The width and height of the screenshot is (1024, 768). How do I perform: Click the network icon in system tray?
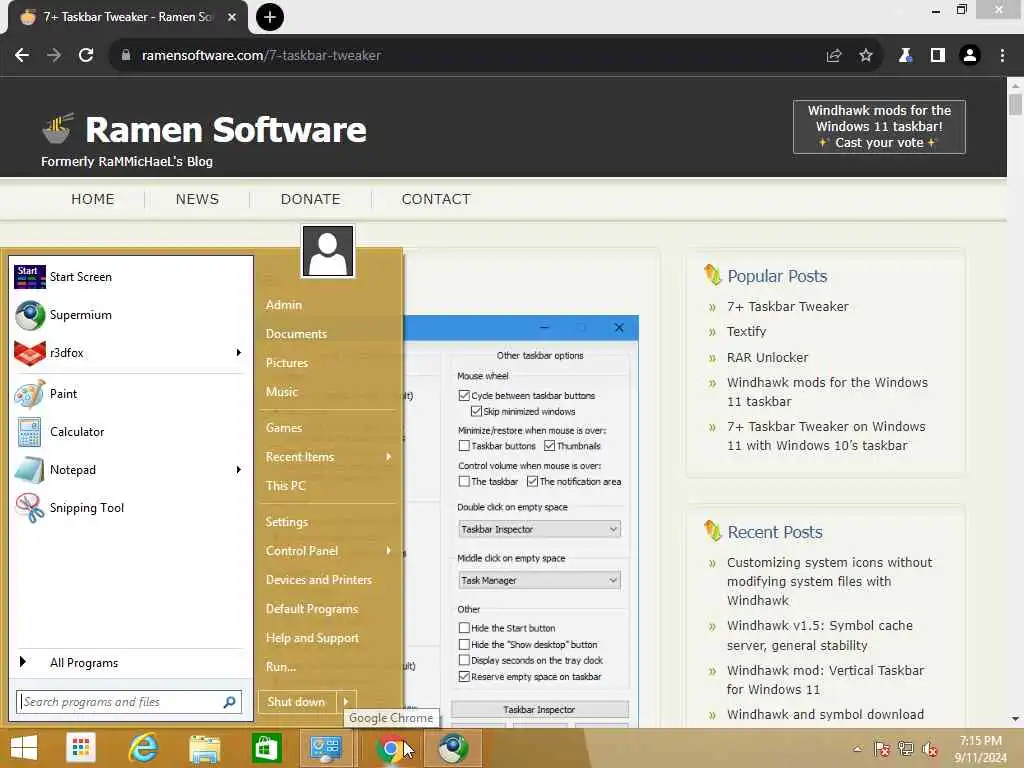point(905,749)
